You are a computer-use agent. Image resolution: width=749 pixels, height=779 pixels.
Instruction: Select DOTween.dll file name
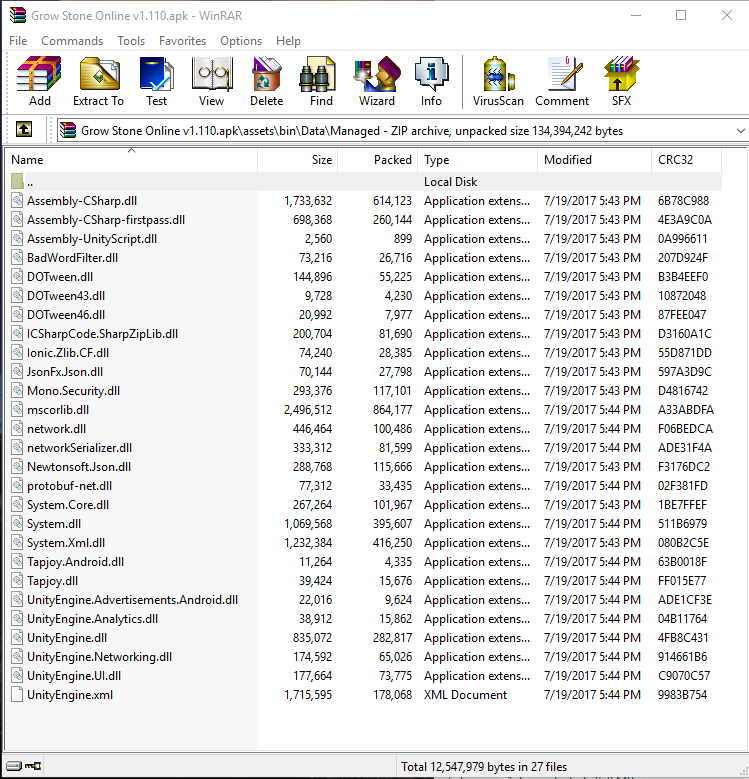click(x=60, y=277)
